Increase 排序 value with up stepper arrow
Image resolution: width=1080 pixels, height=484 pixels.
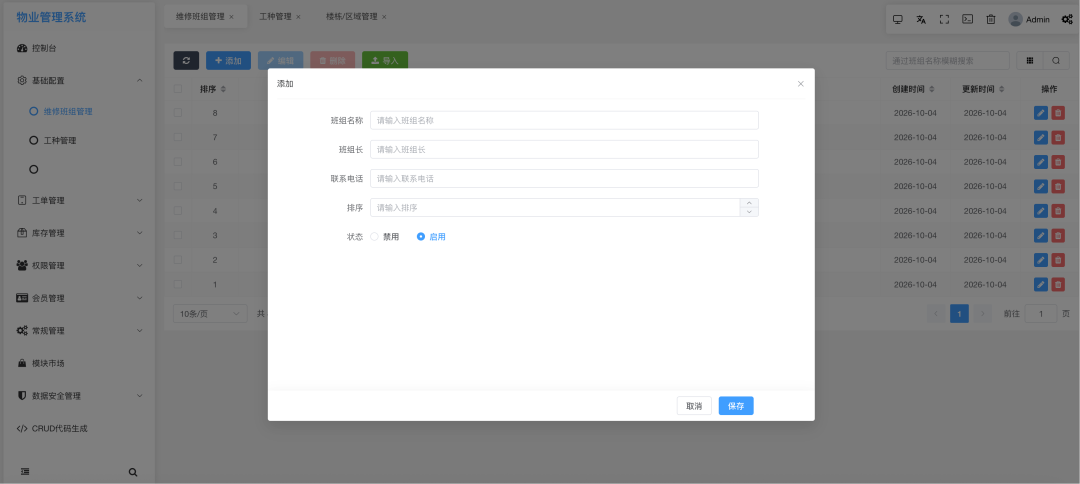[749, 203]
